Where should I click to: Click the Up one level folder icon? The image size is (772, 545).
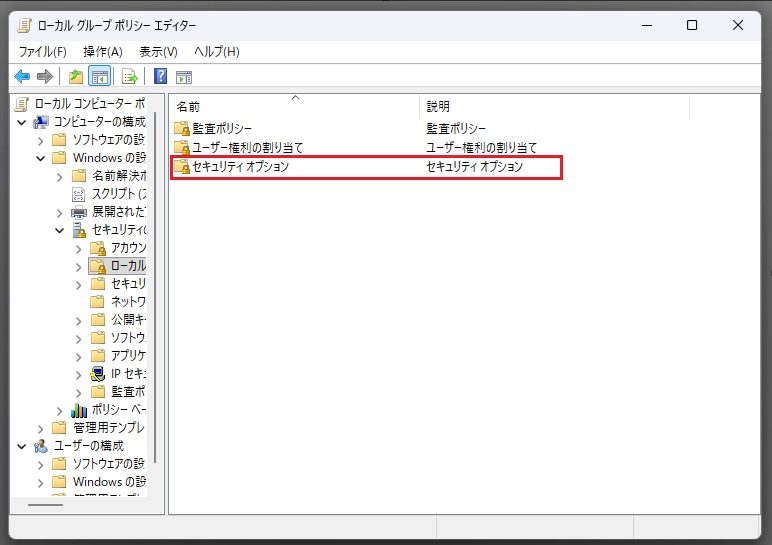coord(76,77)
